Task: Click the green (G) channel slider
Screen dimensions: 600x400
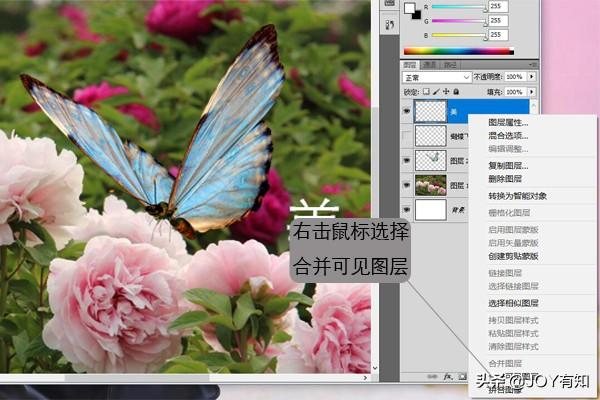Action: coord(459,21)
